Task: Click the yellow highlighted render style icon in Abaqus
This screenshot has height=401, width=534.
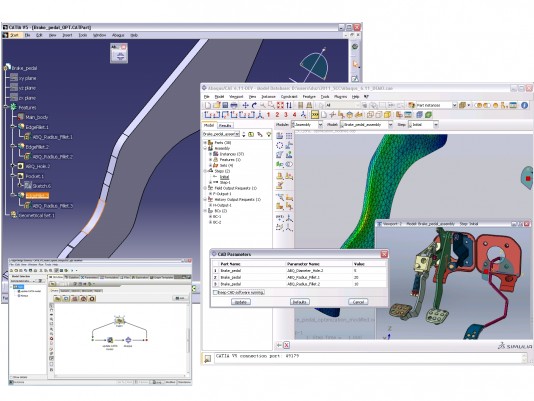Action: coord(315,115)
